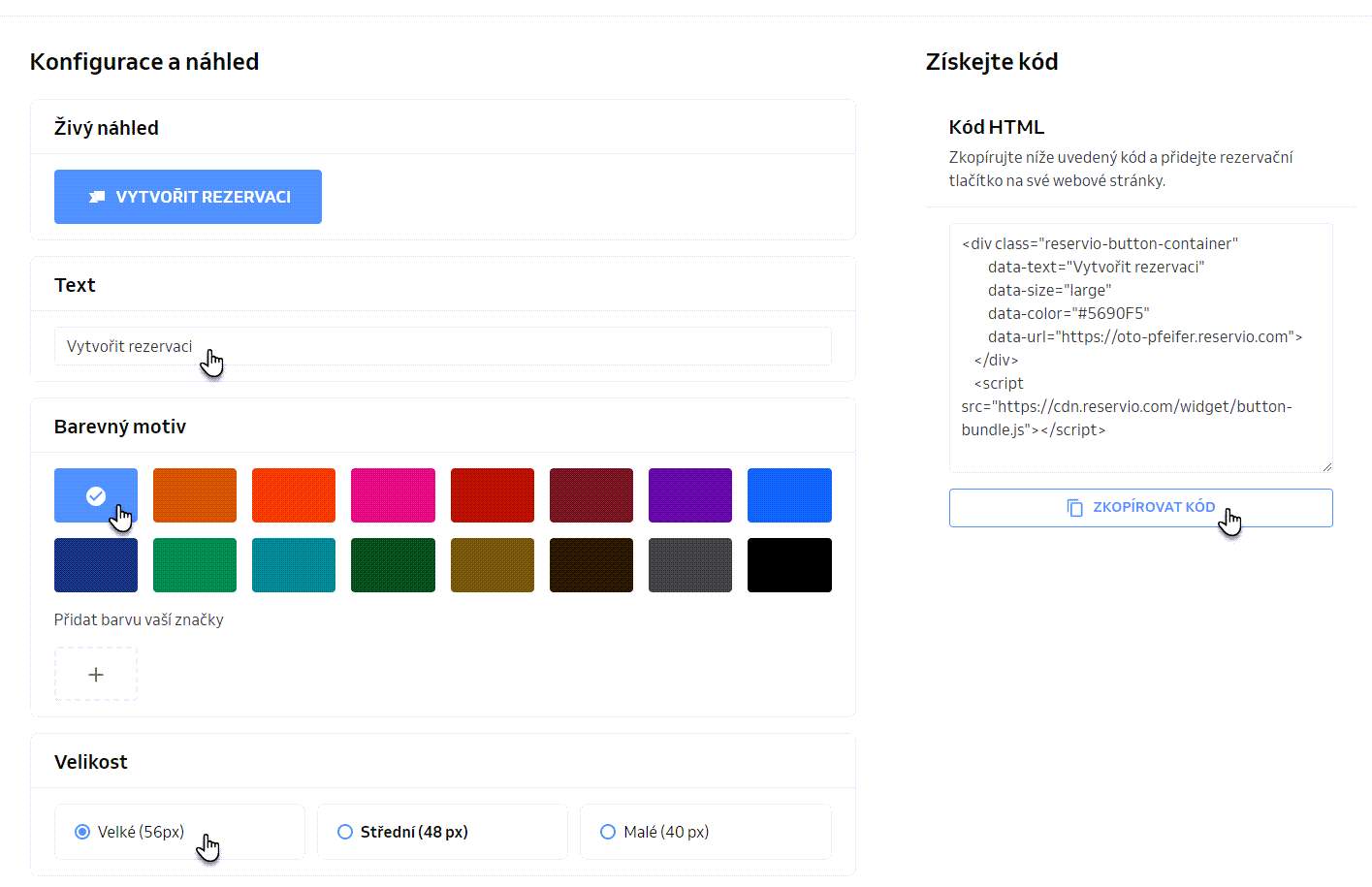Choose the dark green color swatch
Screen dimensions: 1372x887
[x=393, y=565]
